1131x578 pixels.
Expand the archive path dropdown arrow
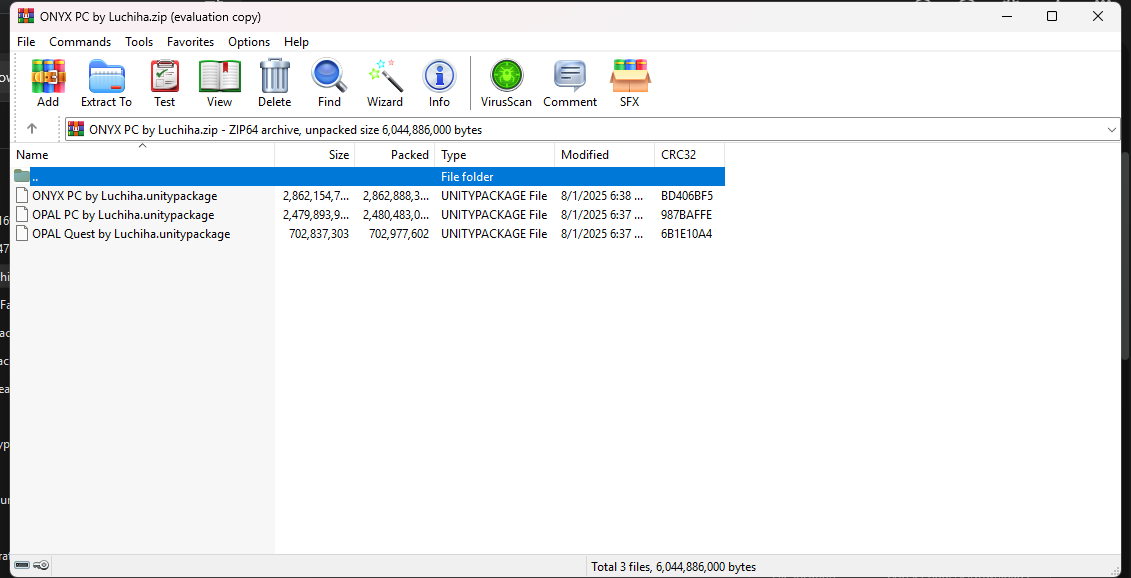pos(1112,130)
